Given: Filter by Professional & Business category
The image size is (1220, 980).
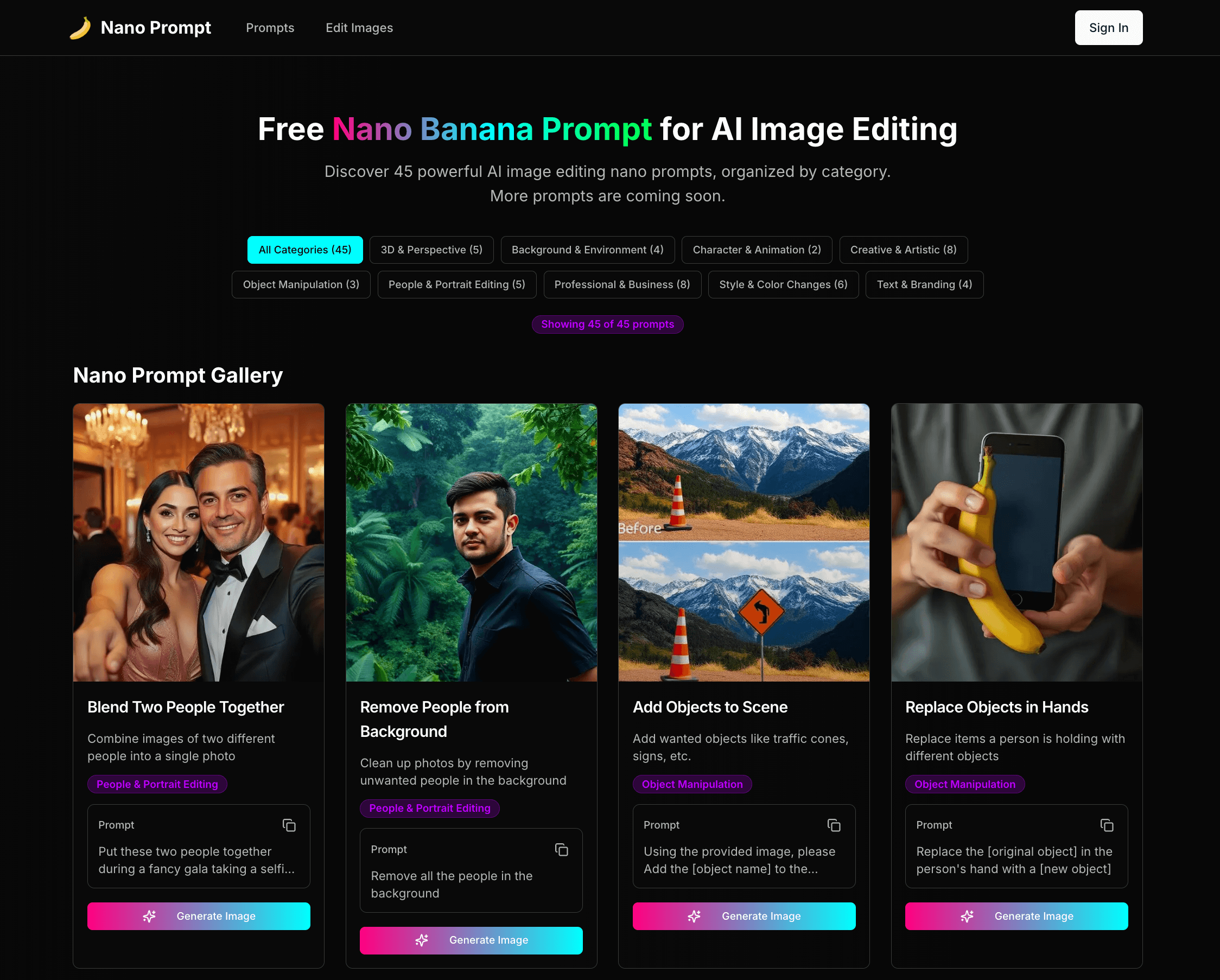Looking at the screenshot, I should coord(622,284).
